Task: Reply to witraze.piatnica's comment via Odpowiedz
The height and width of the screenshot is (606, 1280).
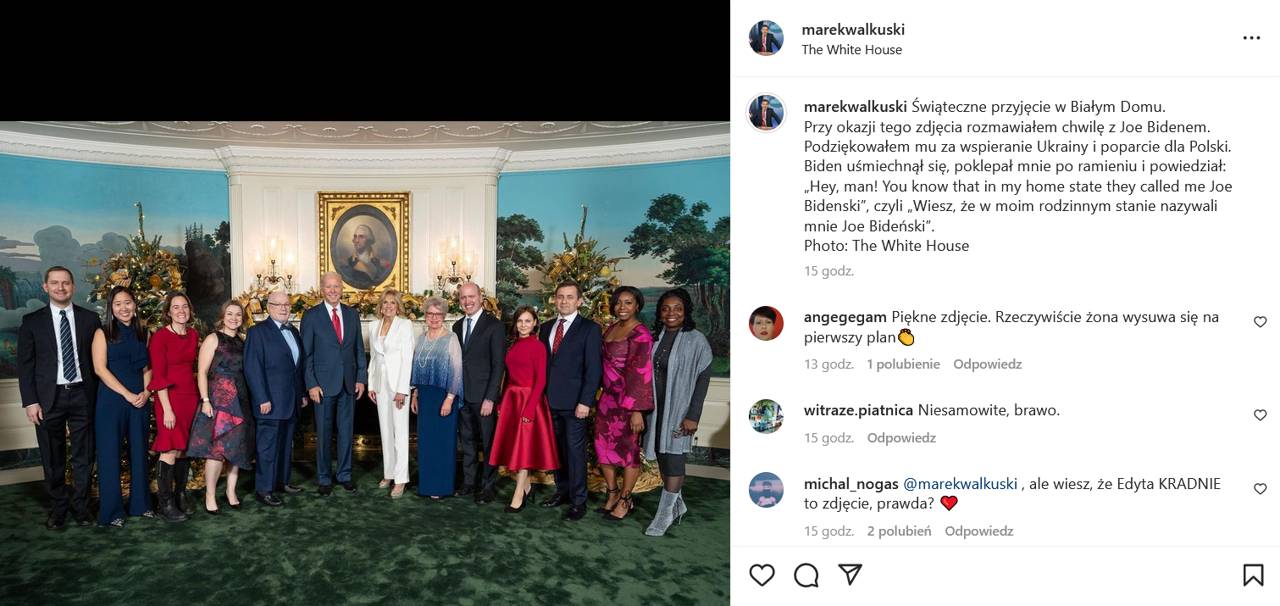Action: (x=901, y=438)
